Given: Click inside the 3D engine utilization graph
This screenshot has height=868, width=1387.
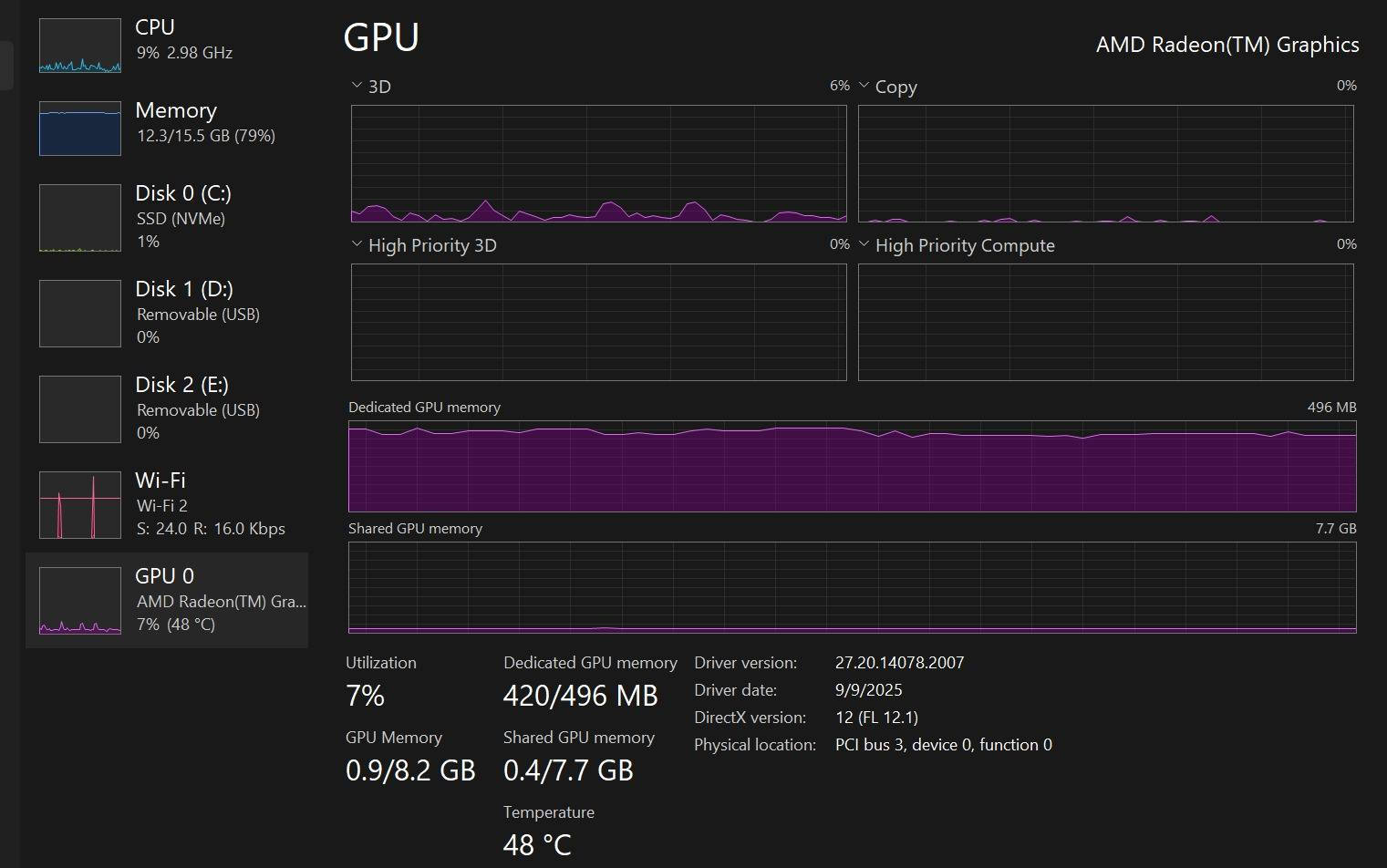Looking at the screenshot, I should (x=598, y=164).
